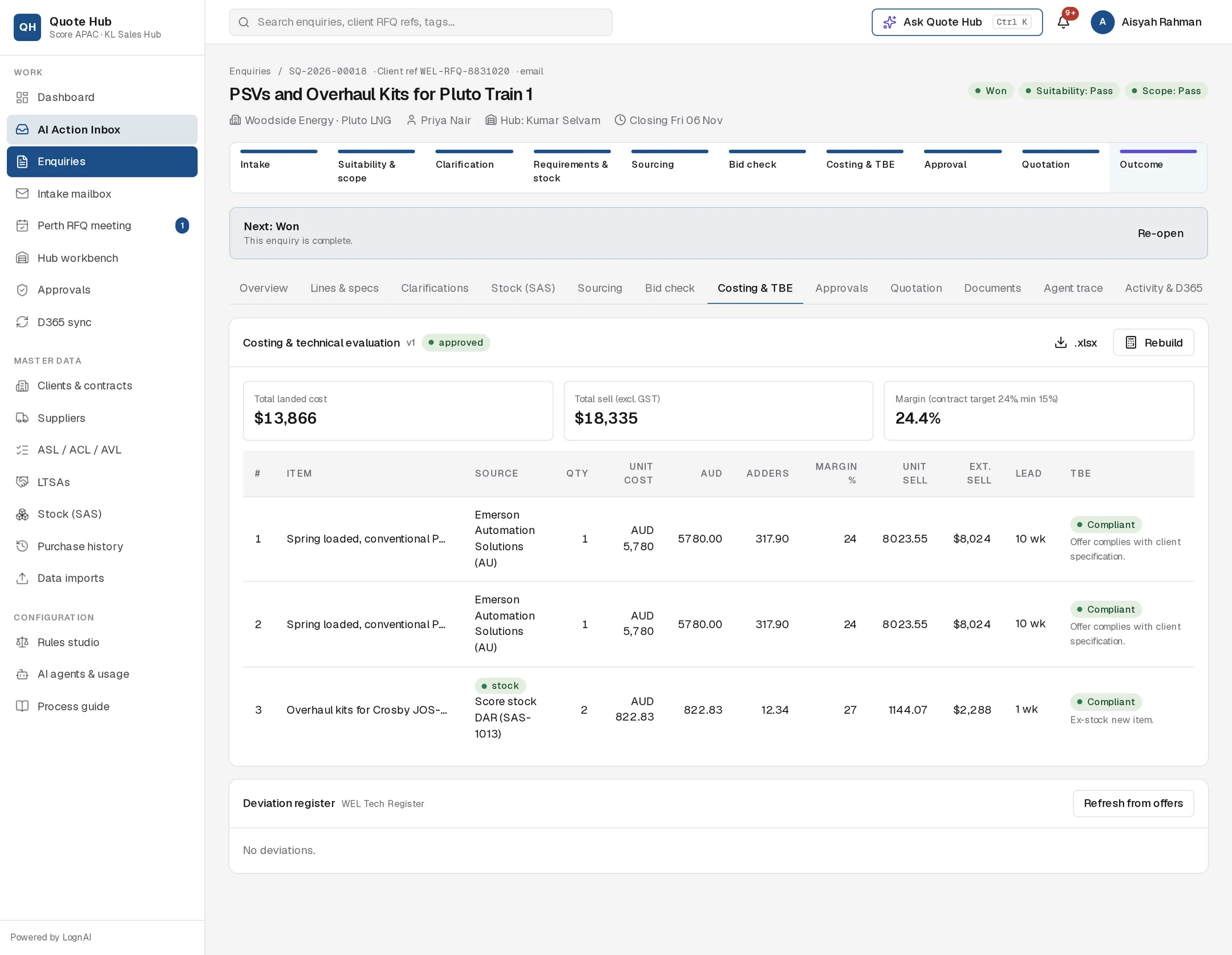1232x955 pixels.
Task: Select the Bid check tab
Action: (670, 288)
